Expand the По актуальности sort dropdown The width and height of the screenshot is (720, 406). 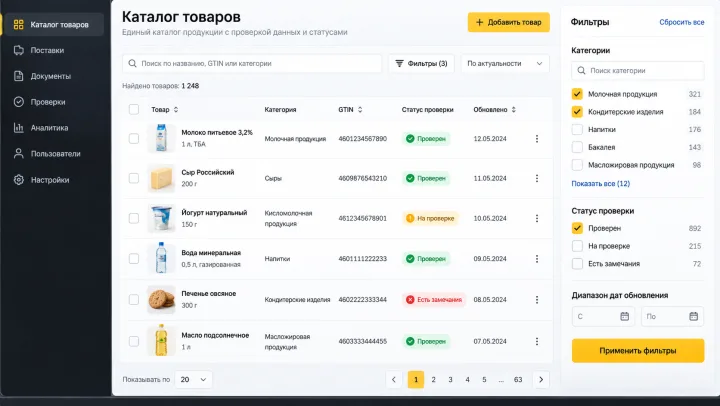click(505, 63)
